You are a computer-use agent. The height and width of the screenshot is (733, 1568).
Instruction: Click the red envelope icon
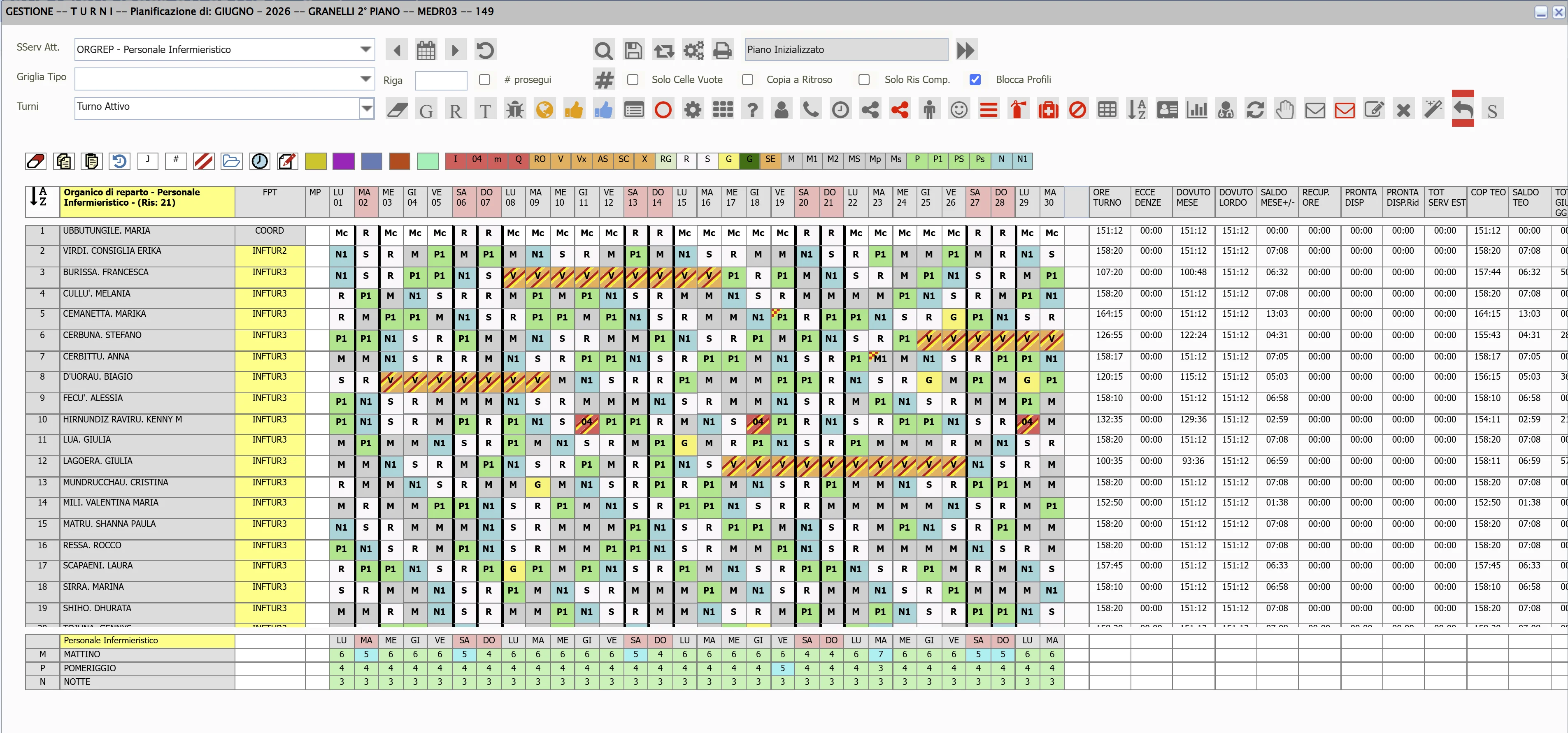[1345, 110]
